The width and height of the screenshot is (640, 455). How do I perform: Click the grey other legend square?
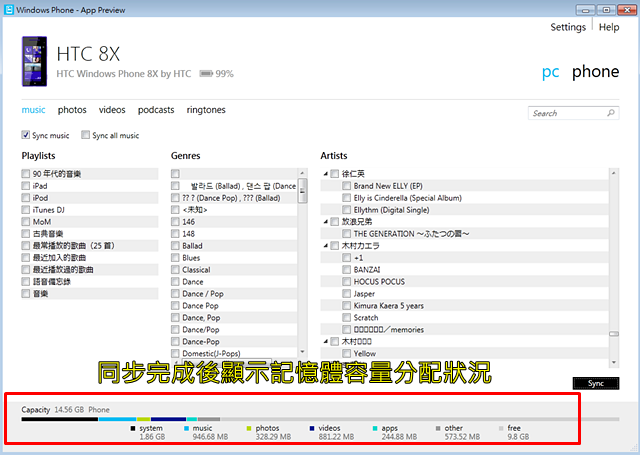(x=438, y=428)
